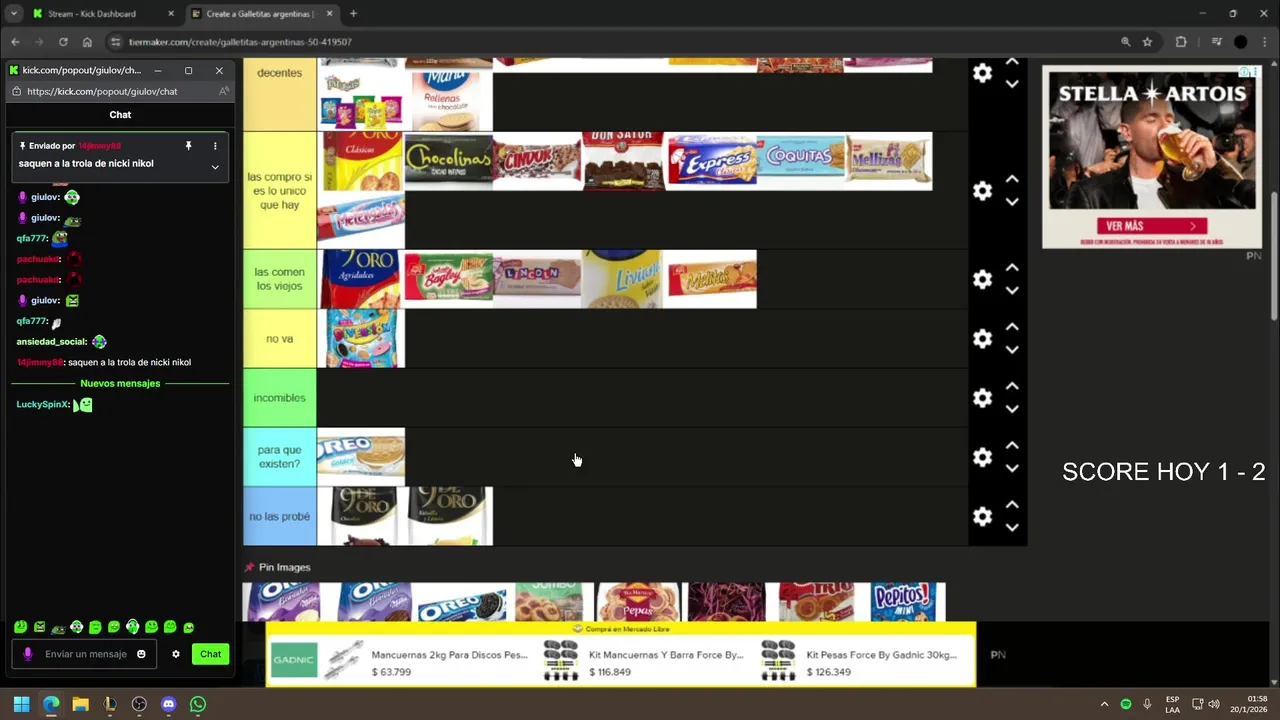Select the Pepitos Mini image in the image pool

(x=902, y=602)
